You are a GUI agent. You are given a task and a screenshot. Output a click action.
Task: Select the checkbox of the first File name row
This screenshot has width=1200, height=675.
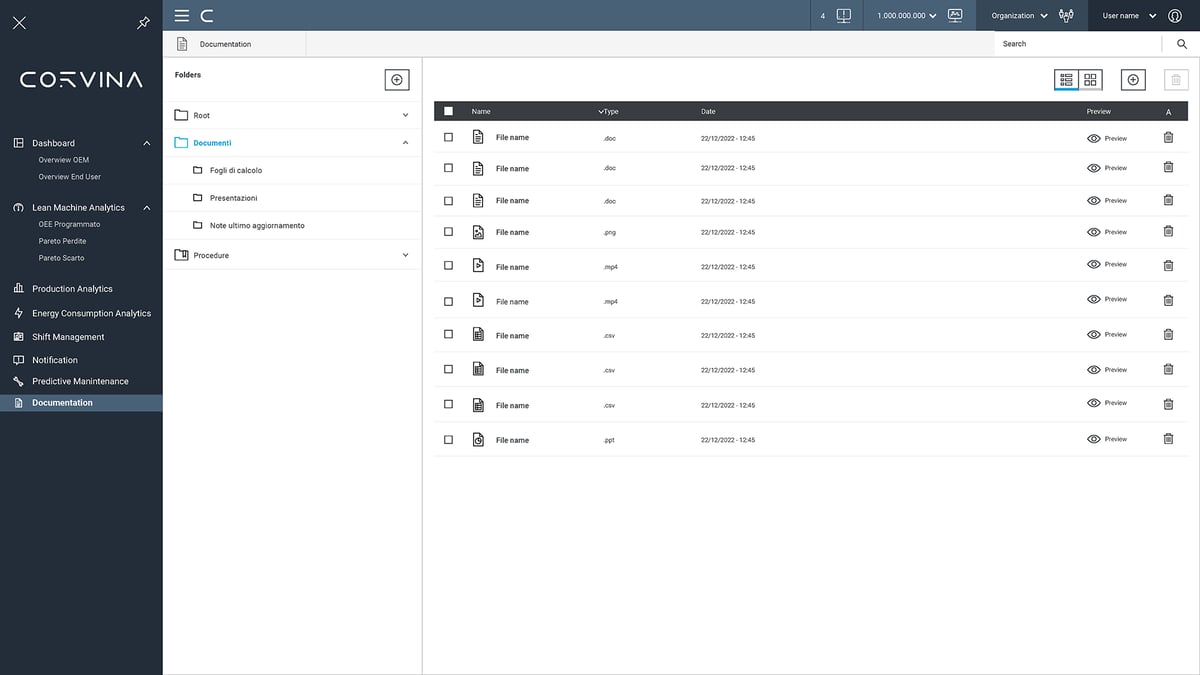coord(448,137)
